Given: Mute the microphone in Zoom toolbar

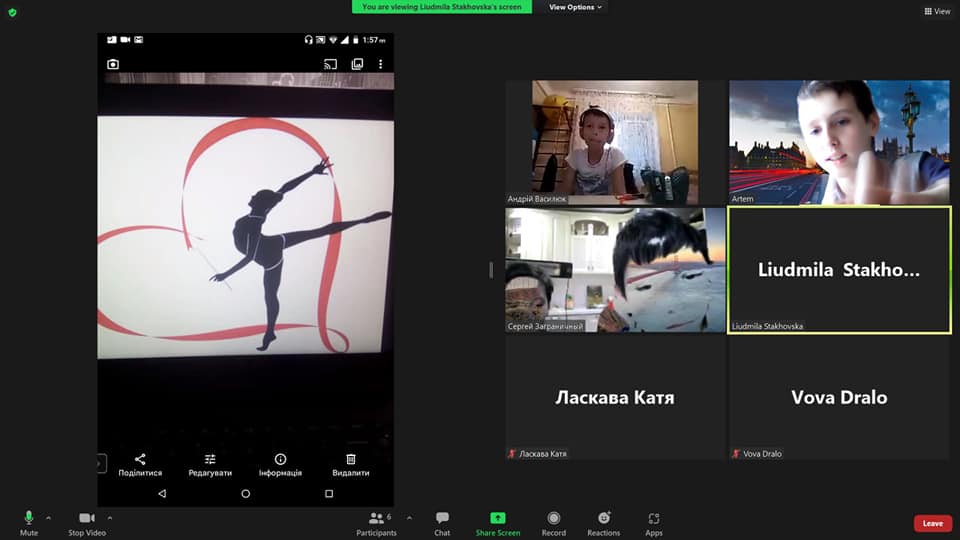Looking at the screenshot, I should click(29, 523).
